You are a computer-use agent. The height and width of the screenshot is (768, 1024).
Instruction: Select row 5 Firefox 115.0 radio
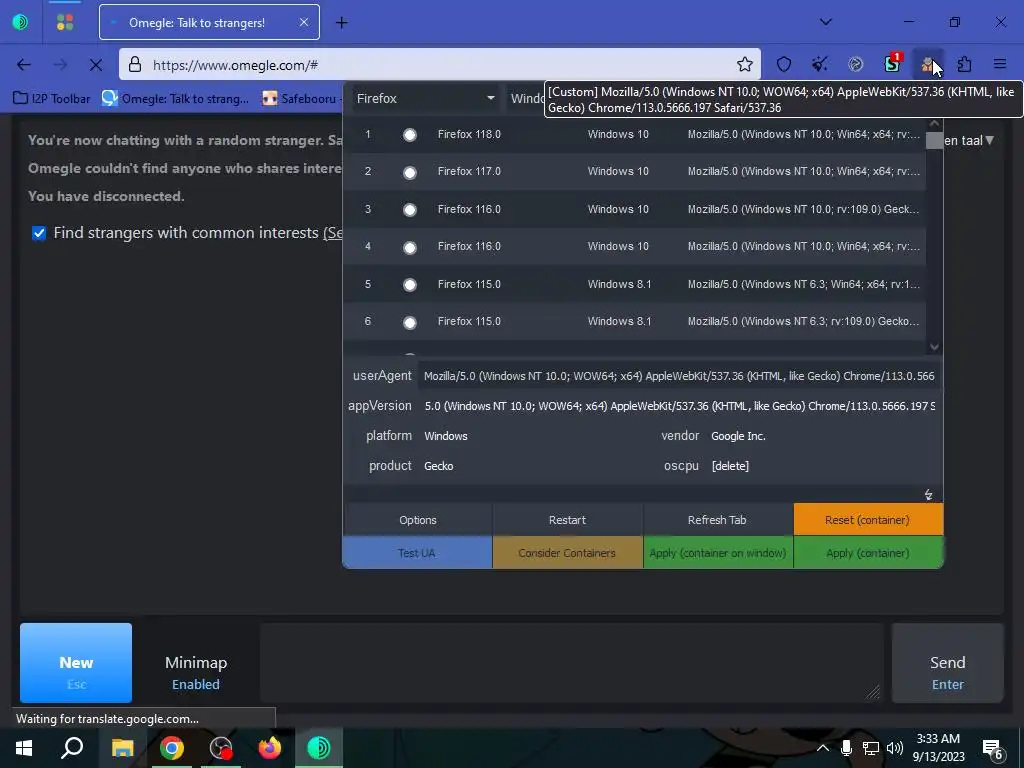[409, 285]
